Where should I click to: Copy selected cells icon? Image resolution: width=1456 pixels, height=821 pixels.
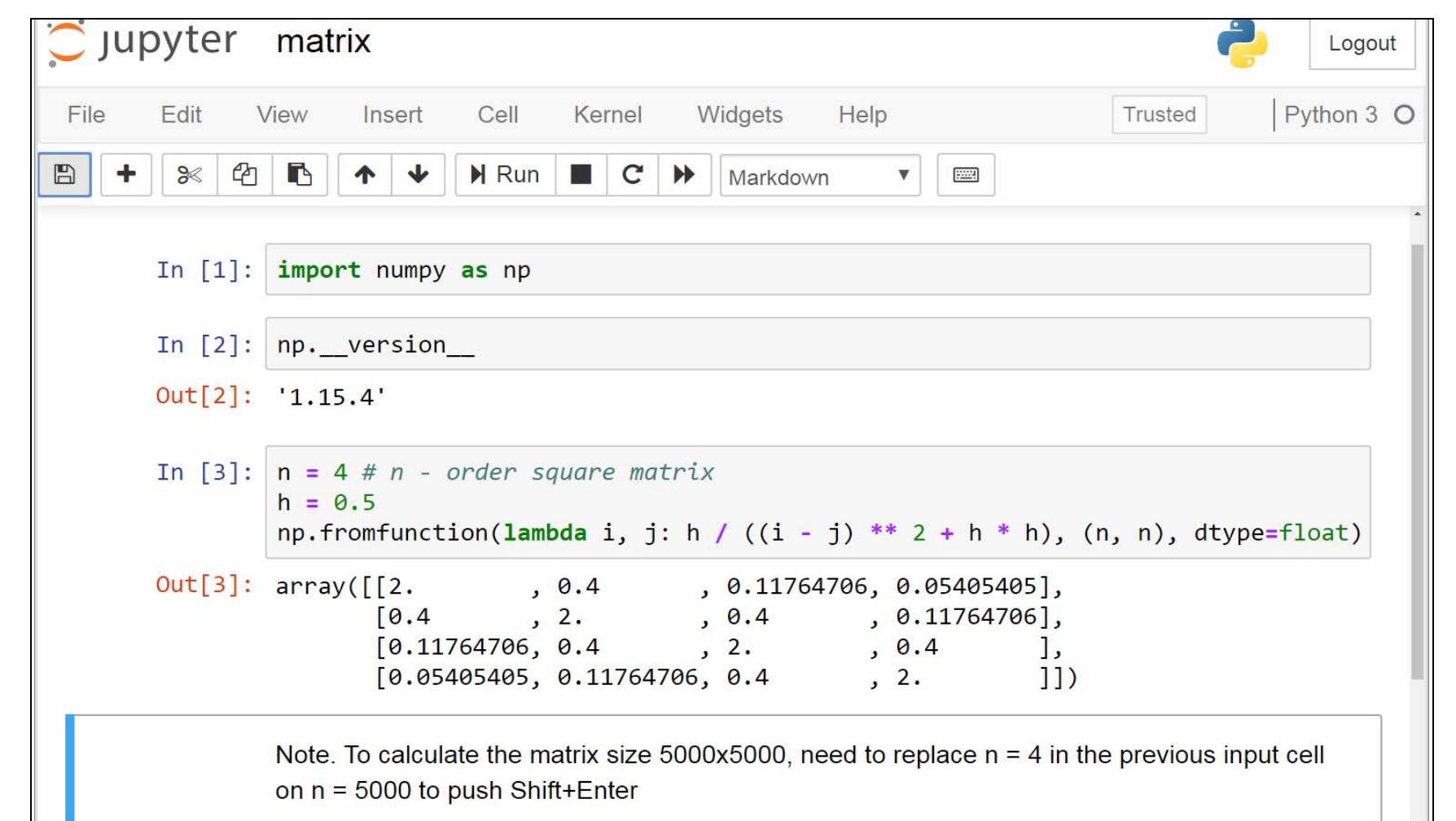(244, 174)
